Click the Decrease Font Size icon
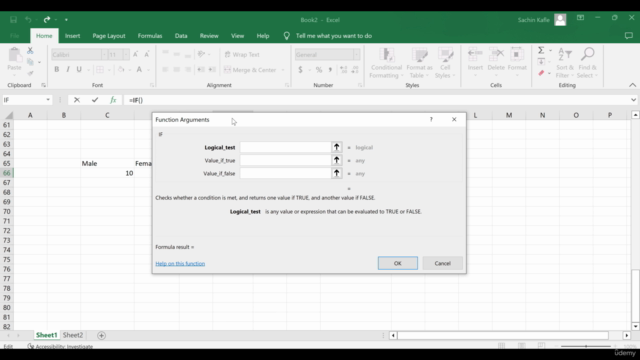Viewport: 640px width, 360px height. pyautogui.click(x=147, y=54)
